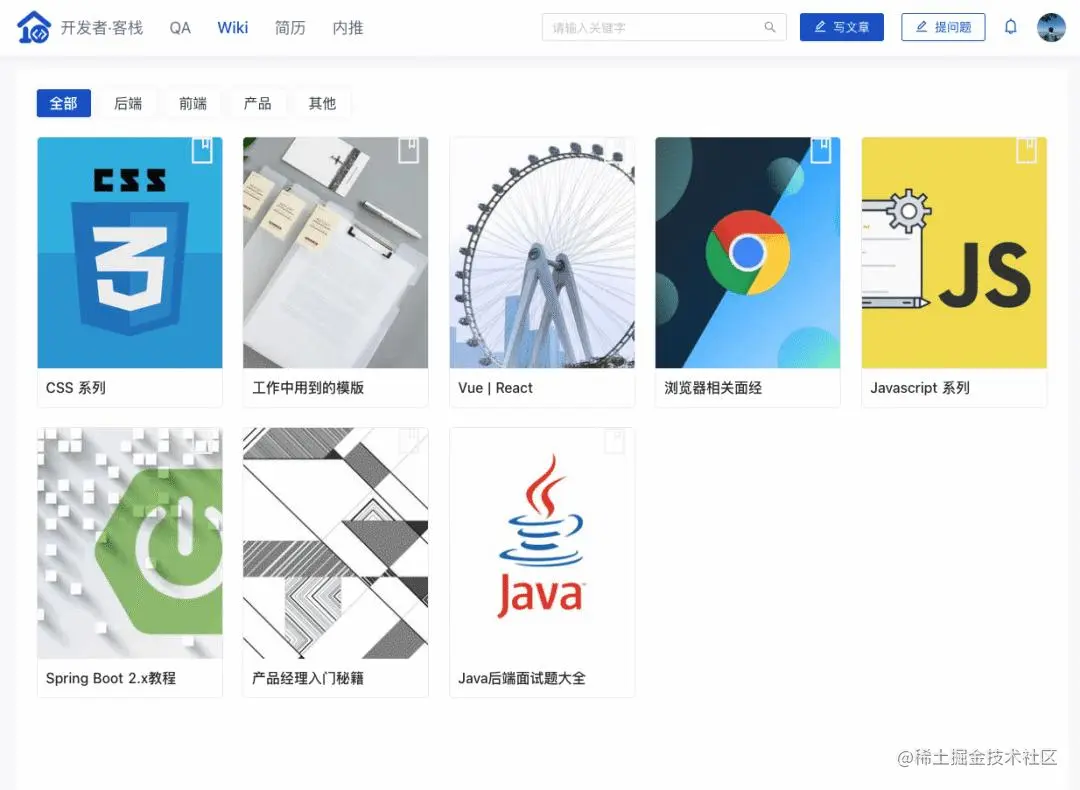Open the 内推 nav item

pos(348,28)
